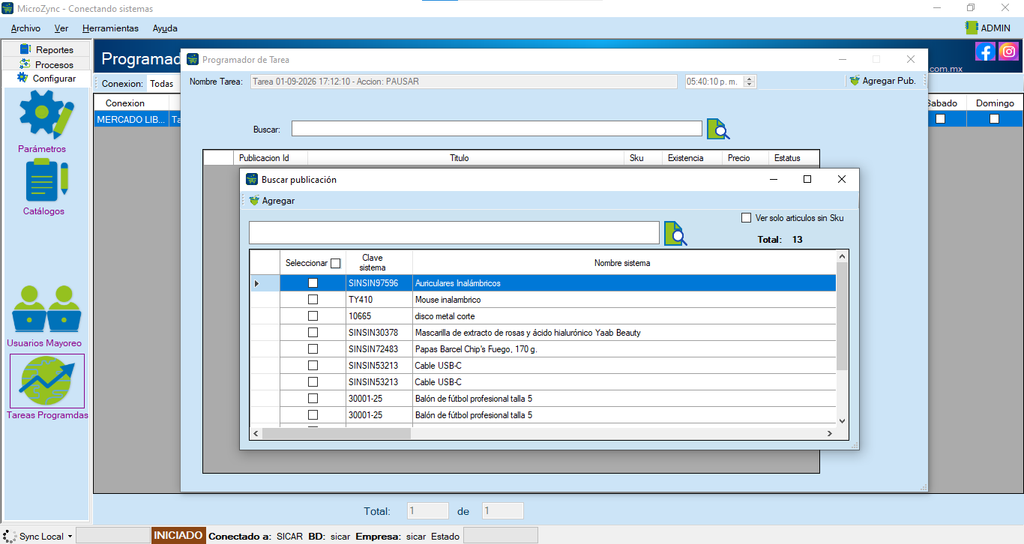Click the Titulo column header
The image size is (1024, 544).
466,158
